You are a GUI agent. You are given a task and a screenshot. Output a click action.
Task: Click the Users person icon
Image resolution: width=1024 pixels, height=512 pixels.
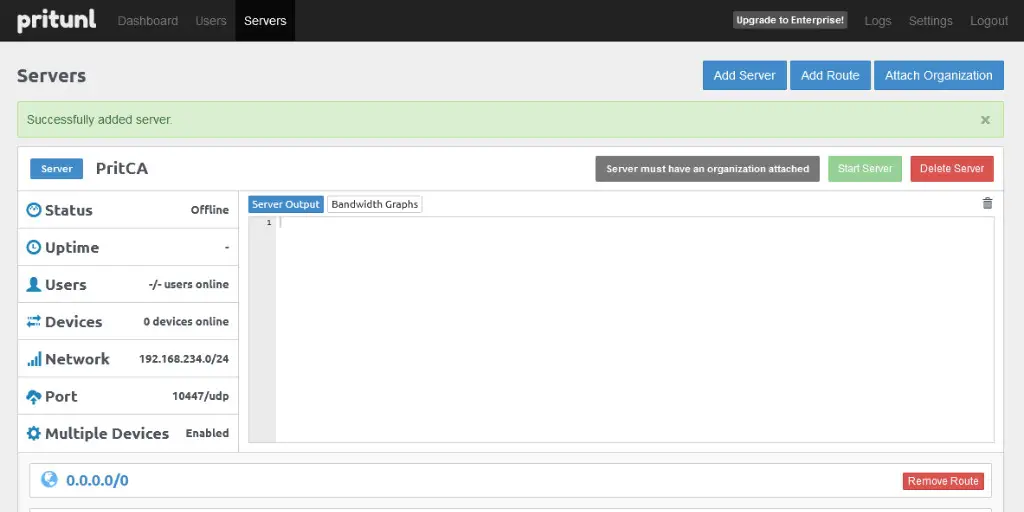[x=34, y=284]
